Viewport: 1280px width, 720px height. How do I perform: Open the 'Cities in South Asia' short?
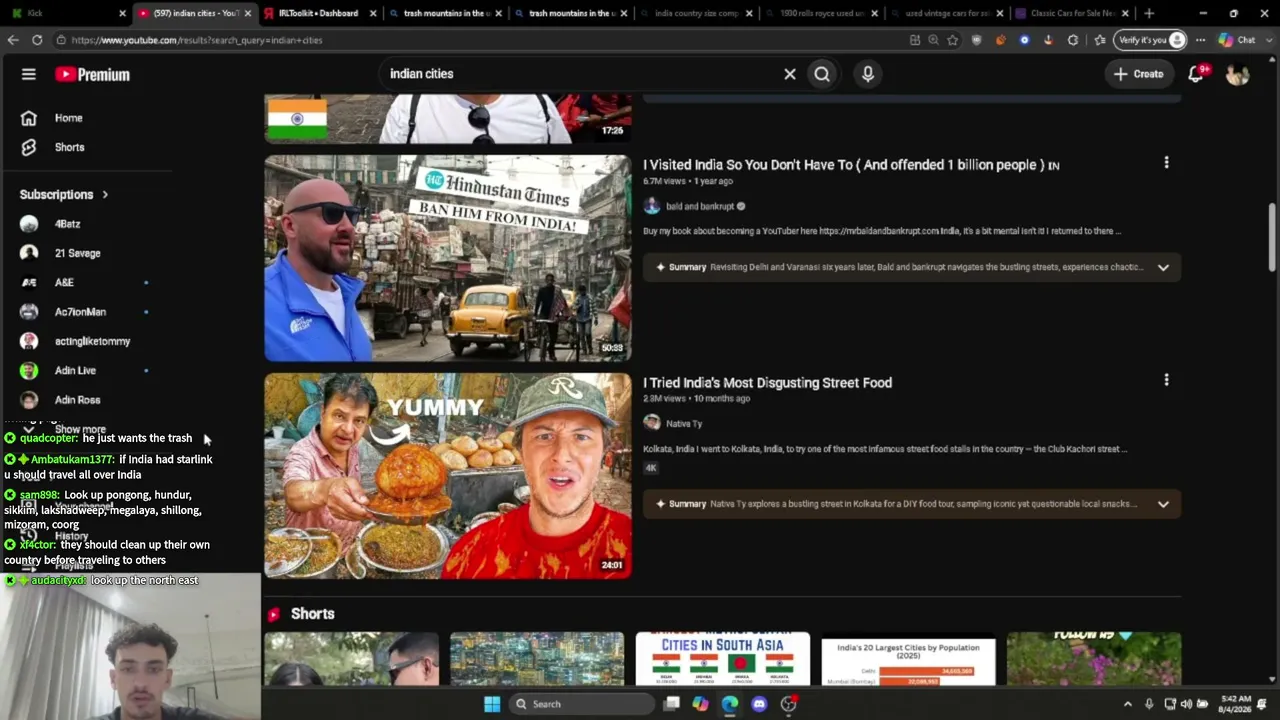click(723, 659)
